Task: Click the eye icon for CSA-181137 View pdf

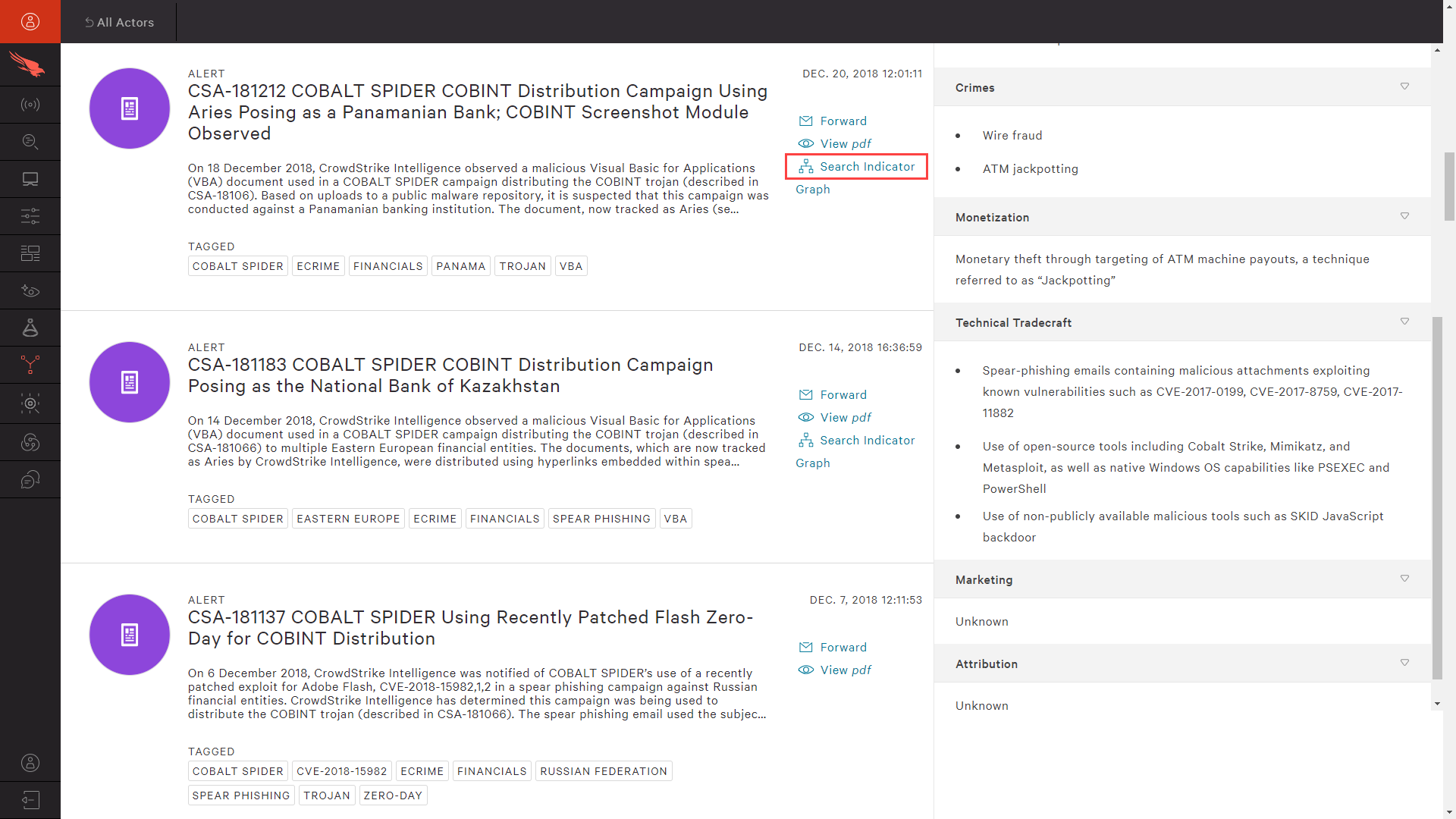Action: click(805, 670)
